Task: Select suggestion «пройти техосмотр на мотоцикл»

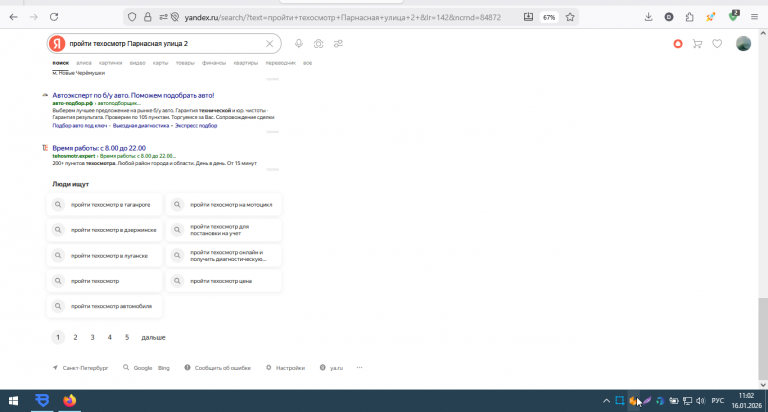Action: point(224,205)
